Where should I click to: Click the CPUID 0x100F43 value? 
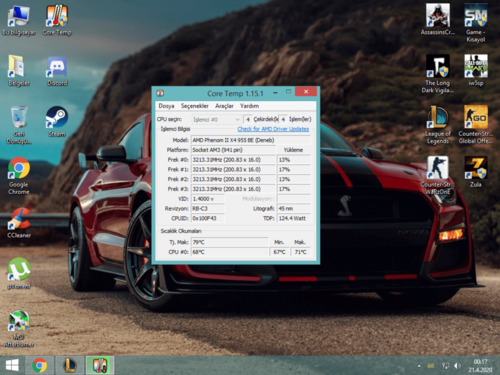pos(208,218)
